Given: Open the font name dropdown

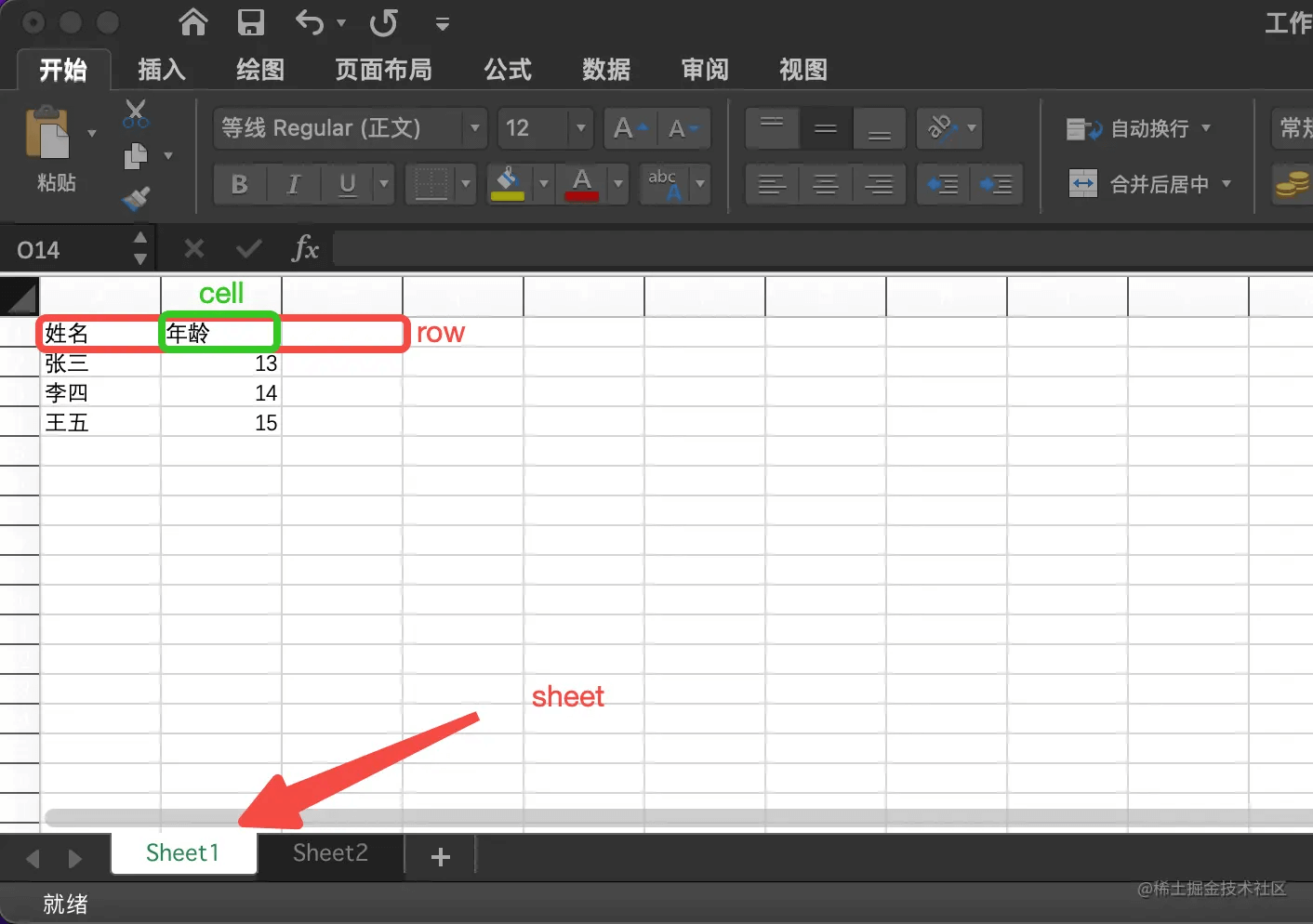Looking at the screenshot, I should point(475,128).
